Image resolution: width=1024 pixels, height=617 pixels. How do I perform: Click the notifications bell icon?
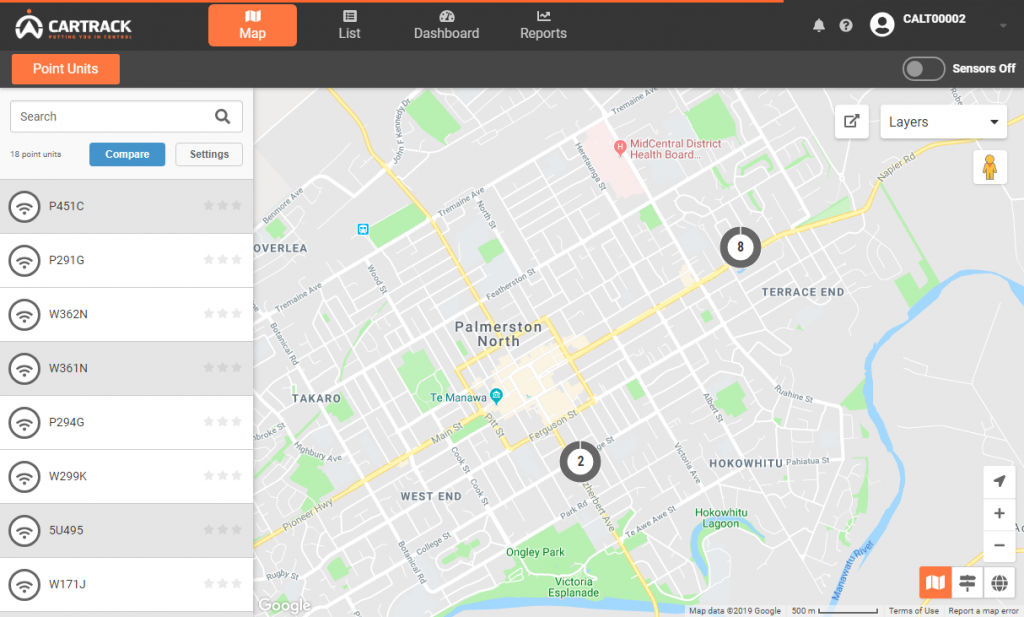tap(819, 25)
